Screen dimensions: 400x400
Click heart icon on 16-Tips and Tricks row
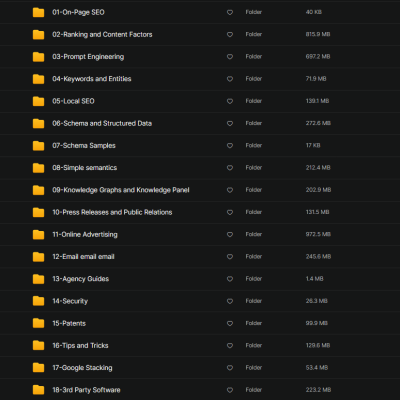(230, 346)
